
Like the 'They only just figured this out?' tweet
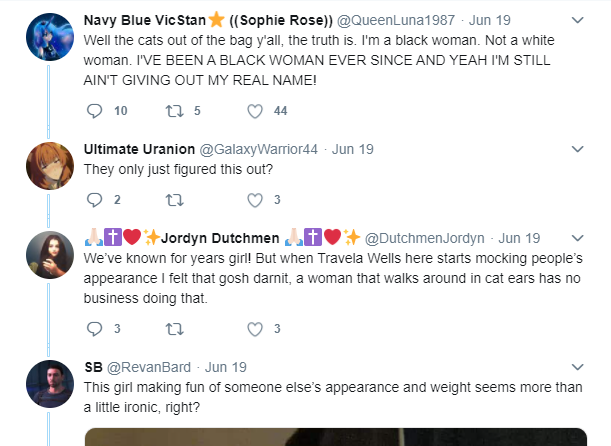(x=255, y=200)
